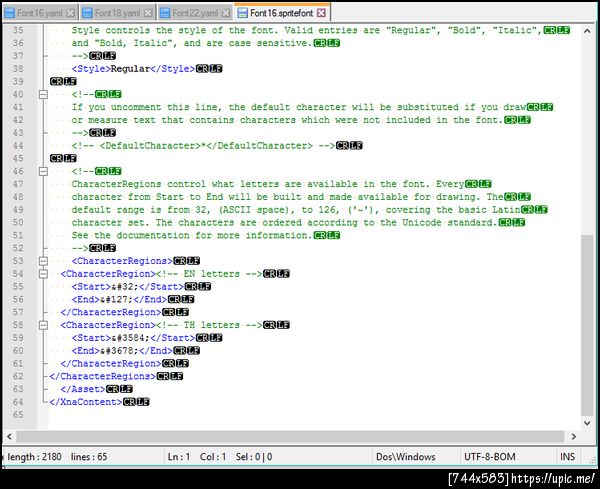Click the vertical scrollbar thumb
600x489 pixels.
[x=587, y=325]
